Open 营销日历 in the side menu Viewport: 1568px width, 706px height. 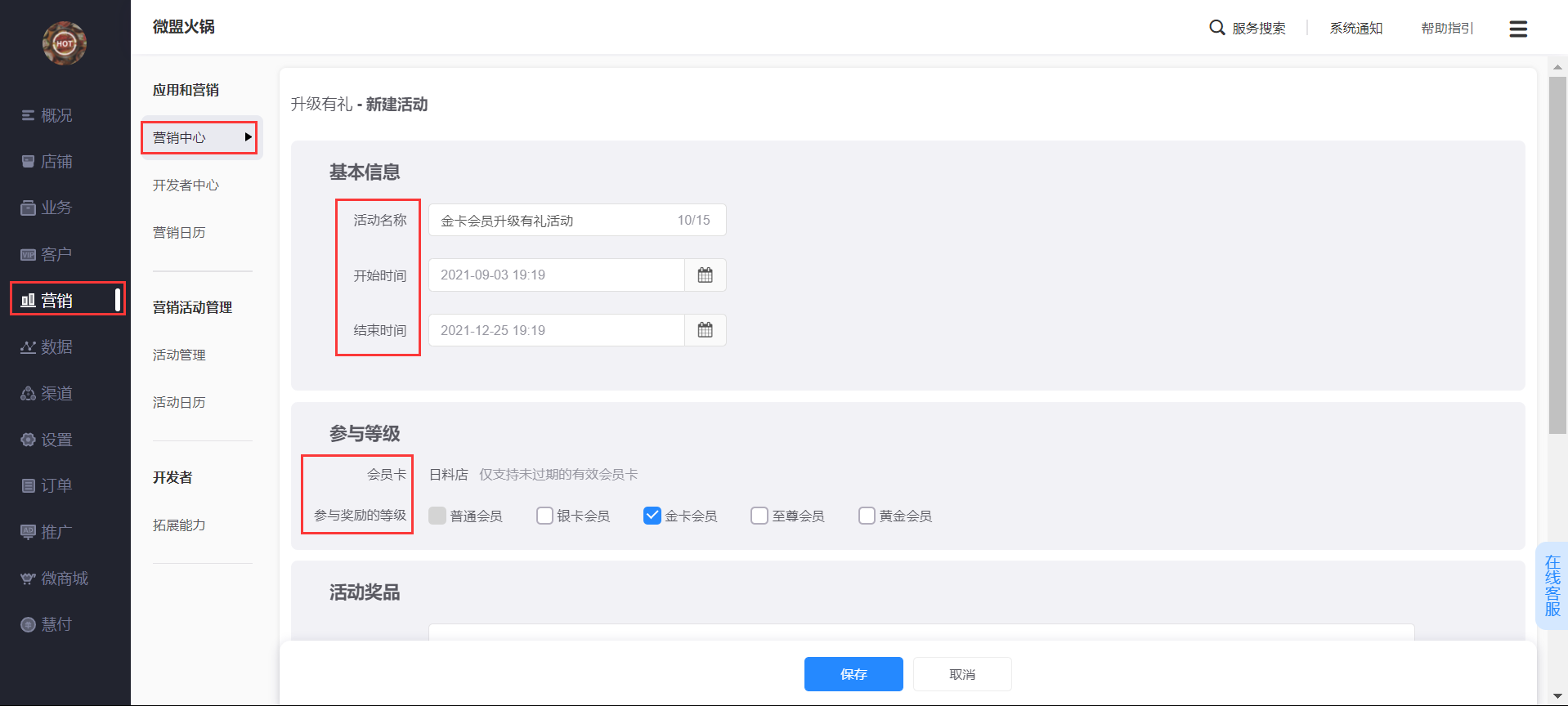coord(179,233)
